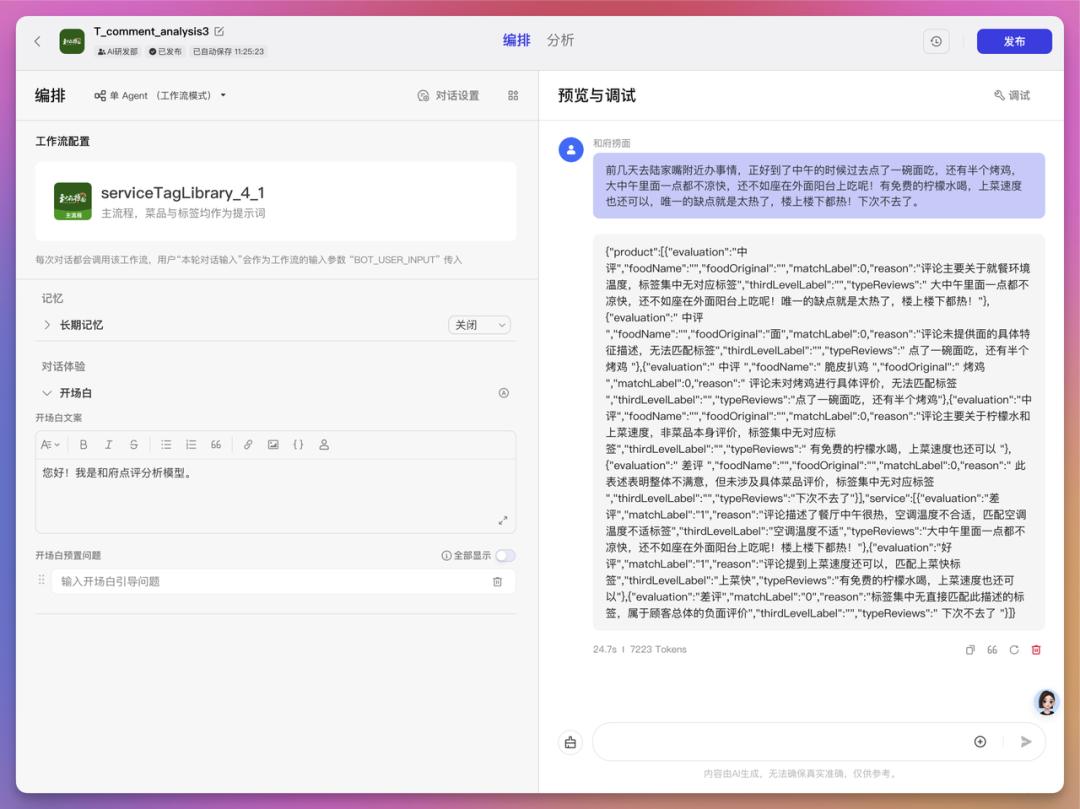Toggle italic formatting in opening text editor
Viewport: 1080px width, 809px height.
point(108,445)
